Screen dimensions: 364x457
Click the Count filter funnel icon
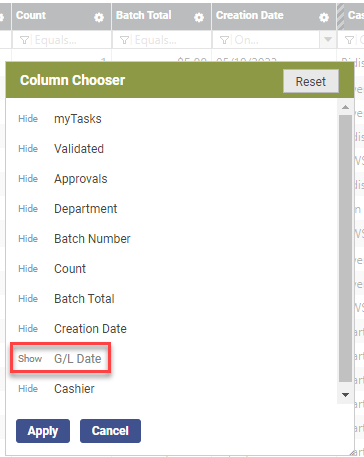(x=24, y=40)
